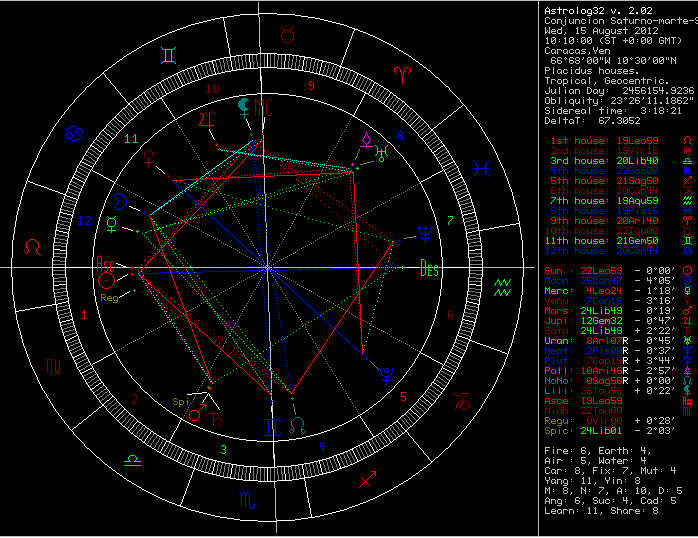Select the Venus glyph in the chart
698x538 pixels.
click(x=149, y=158)
